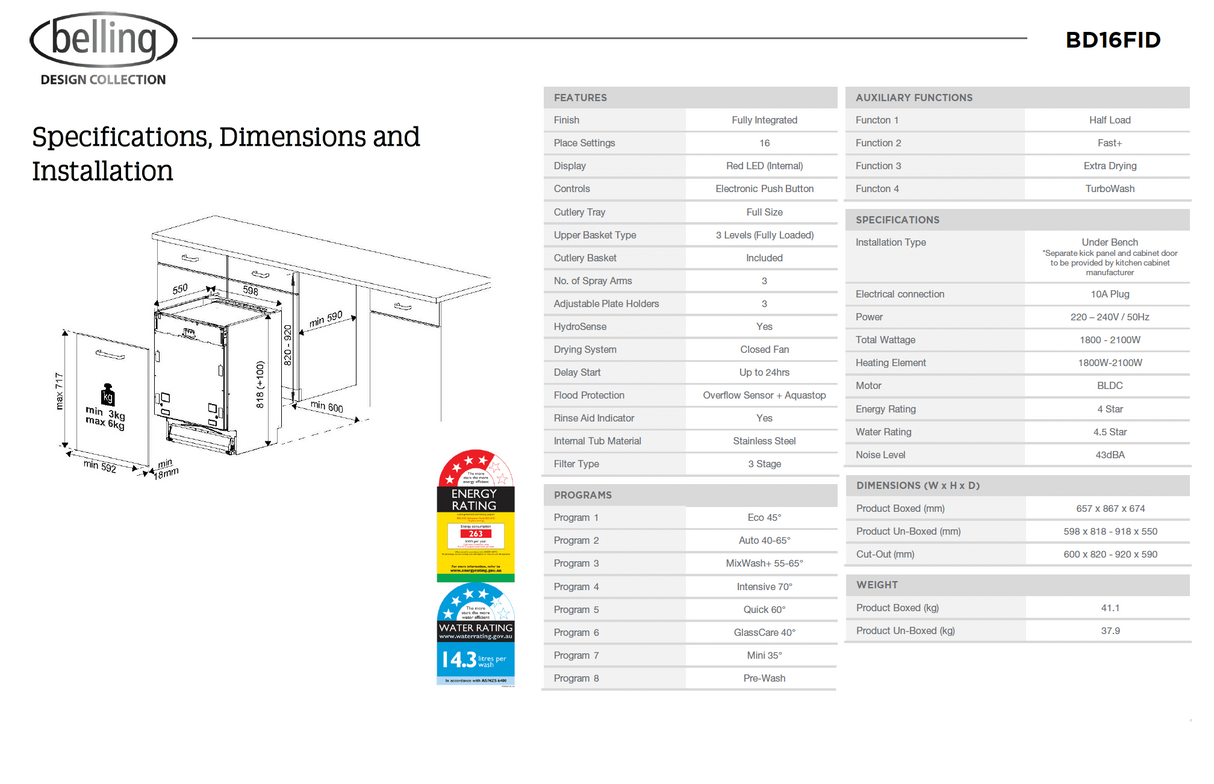Click the 43dBA noise level value

[x=1109, y=455]
